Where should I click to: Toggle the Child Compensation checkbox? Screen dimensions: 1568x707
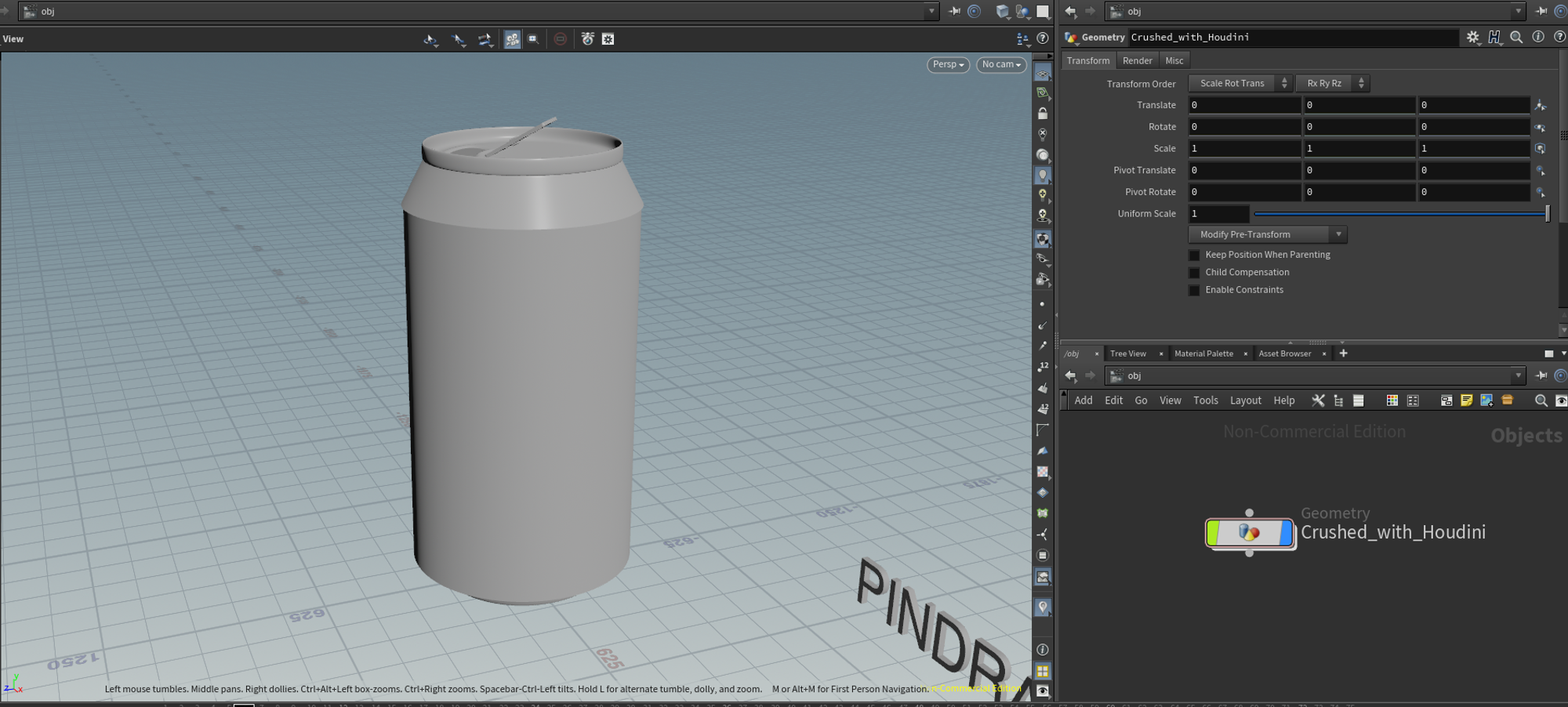1194,273
